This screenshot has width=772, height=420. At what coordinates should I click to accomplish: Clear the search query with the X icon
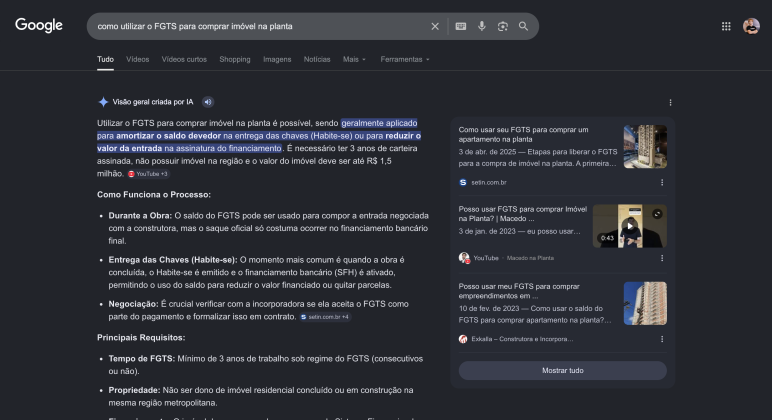point(435,27)
